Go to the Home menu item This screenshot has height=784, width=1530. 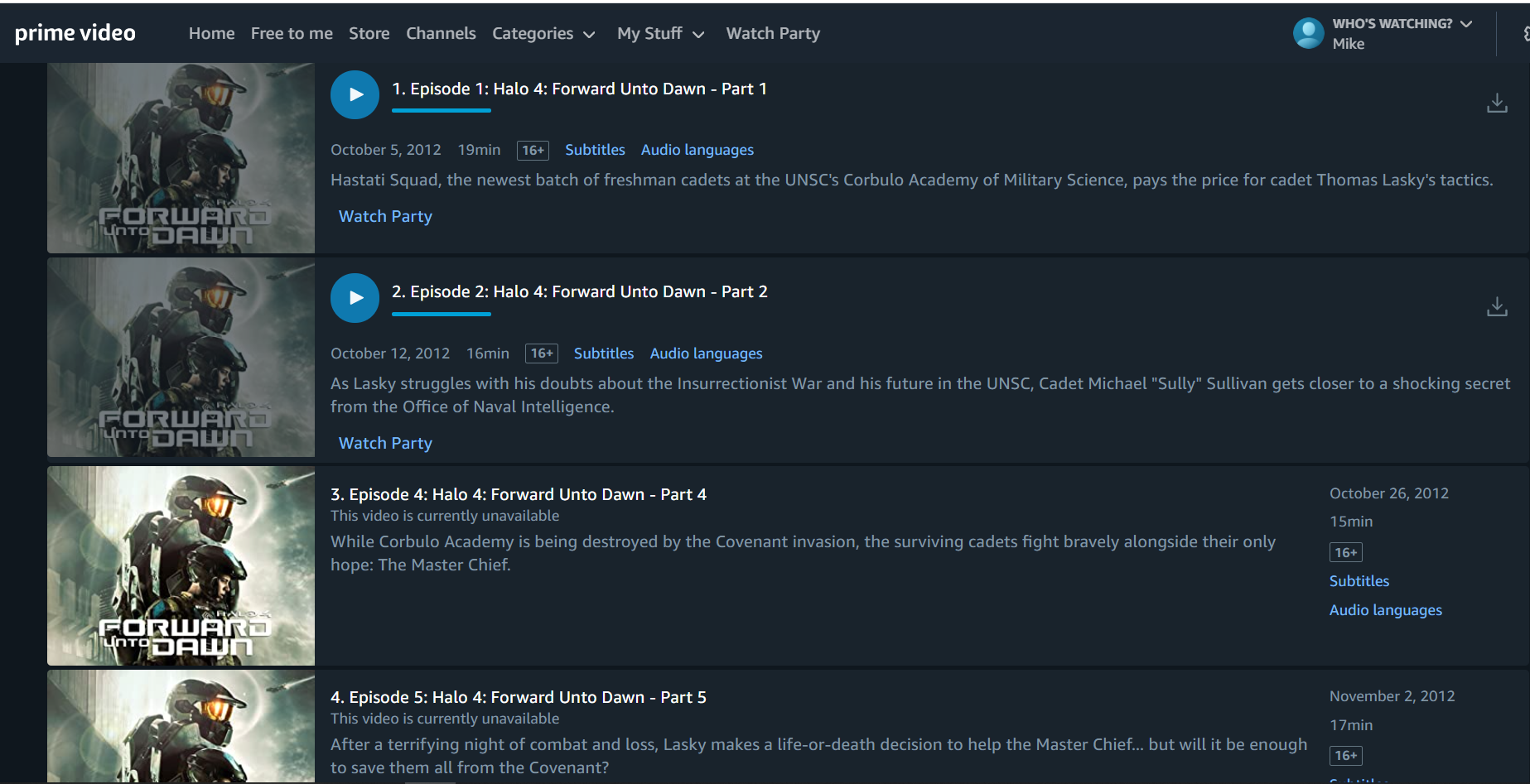[x=211, y=34]
